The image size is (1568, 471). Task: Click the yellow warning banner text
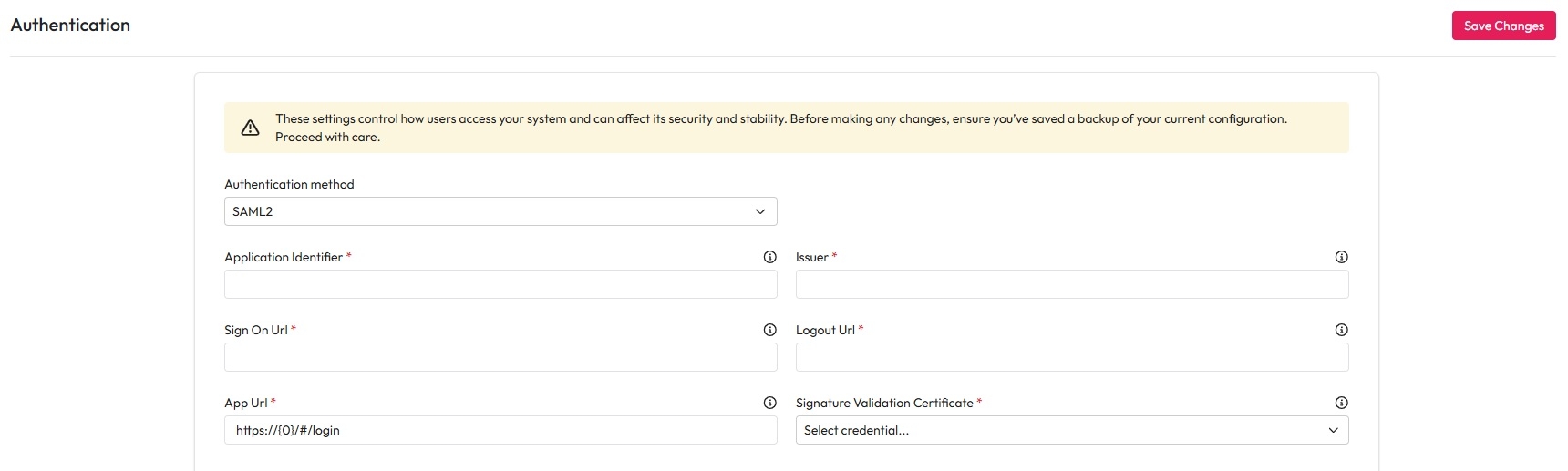point(780,119)
